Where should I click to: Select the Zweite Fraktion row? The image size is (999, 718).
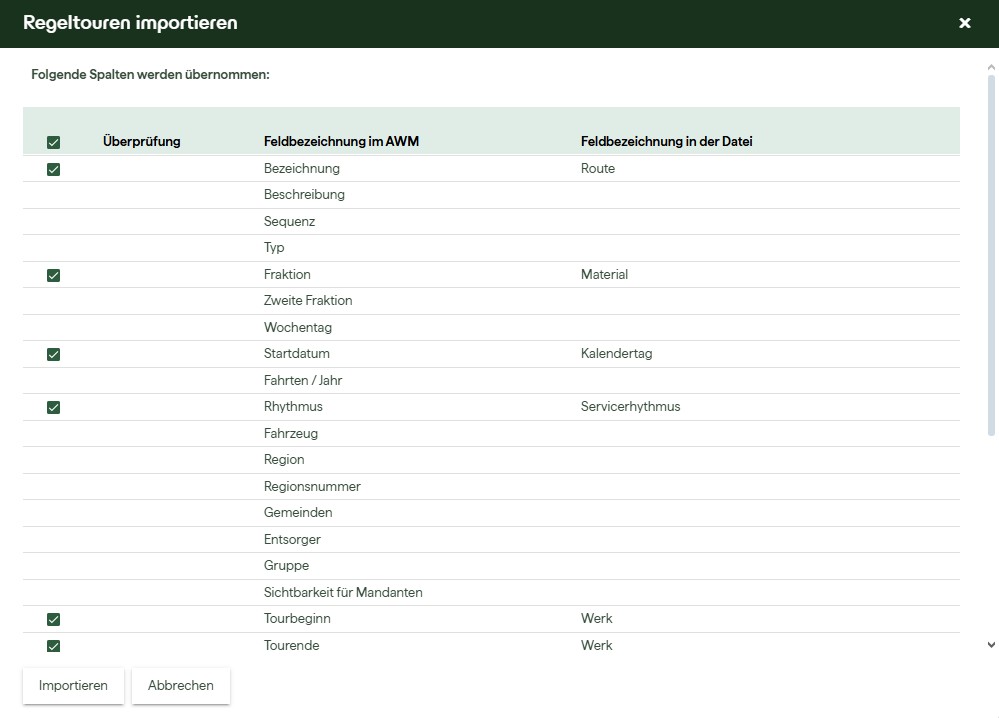308,301
